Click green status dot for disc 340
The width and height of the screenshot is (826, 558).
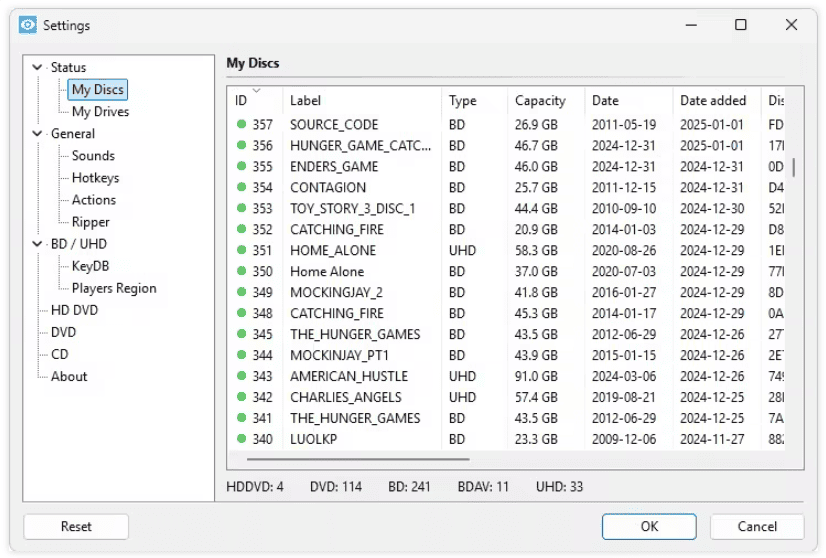(x=241, y=439)
